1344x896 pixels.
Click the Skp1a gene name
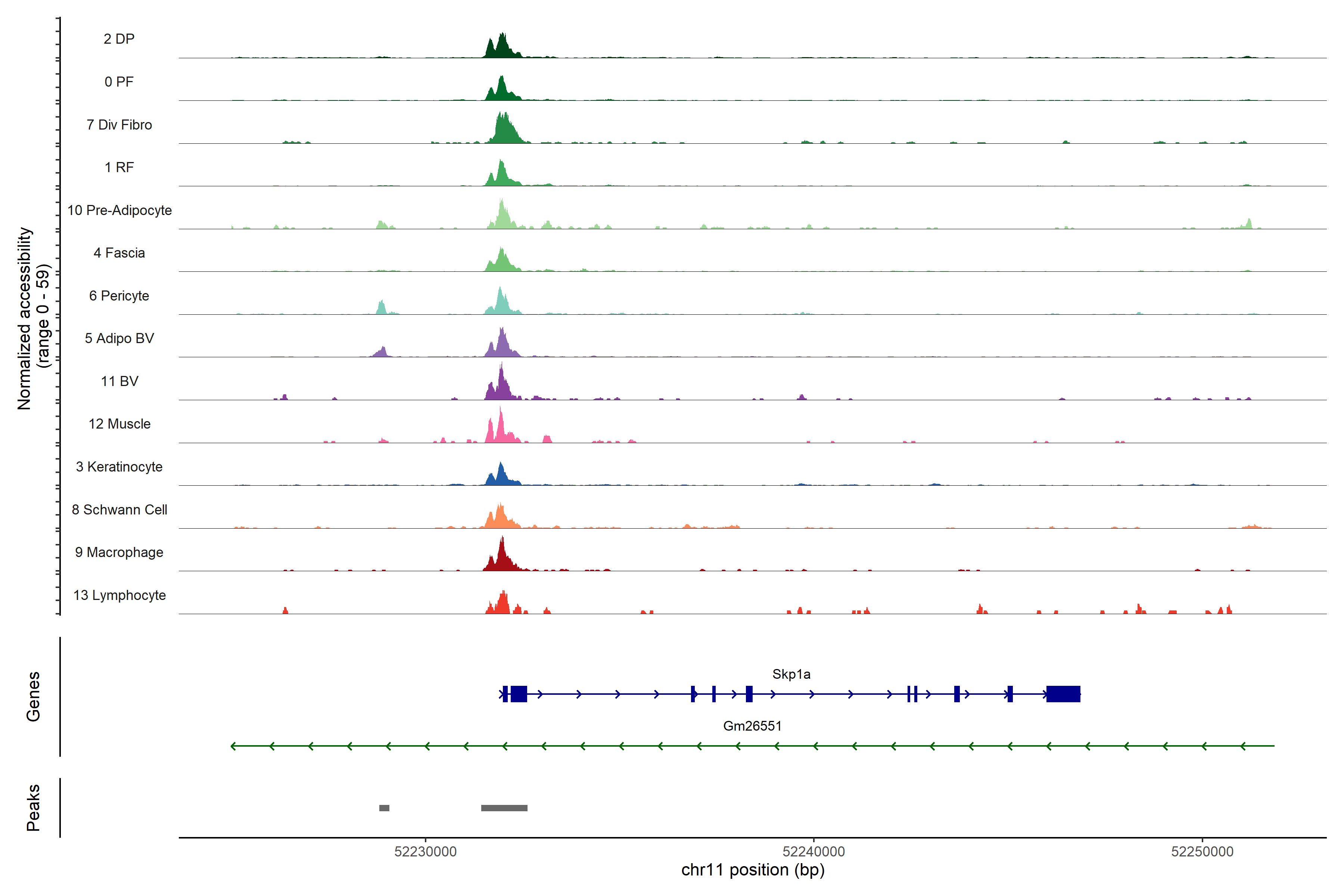pos(791,674)
